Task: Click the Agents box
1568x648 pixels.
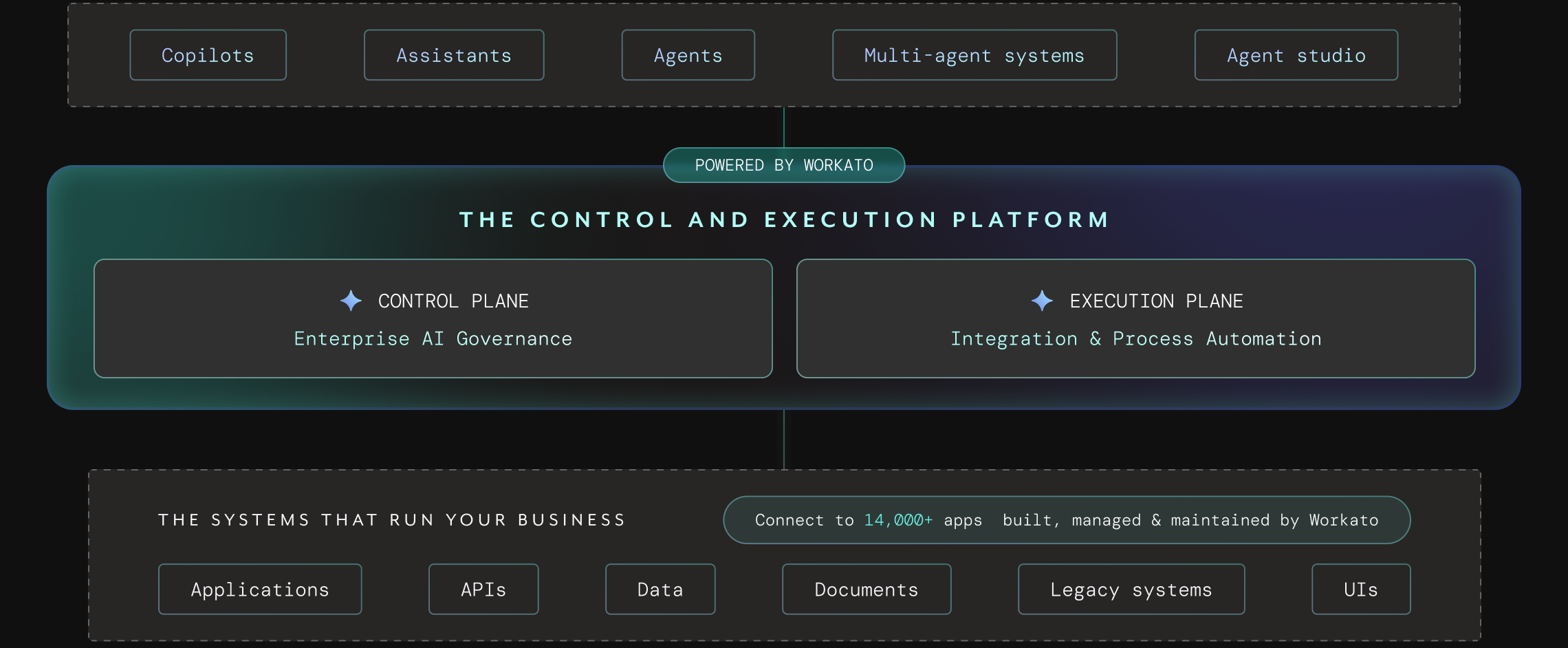Action: point(688,55)
